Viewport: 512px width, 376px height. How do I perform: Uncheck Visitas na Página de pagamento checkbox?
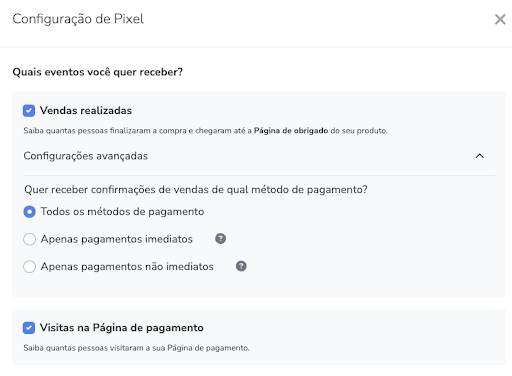click(x=29, y=328)
